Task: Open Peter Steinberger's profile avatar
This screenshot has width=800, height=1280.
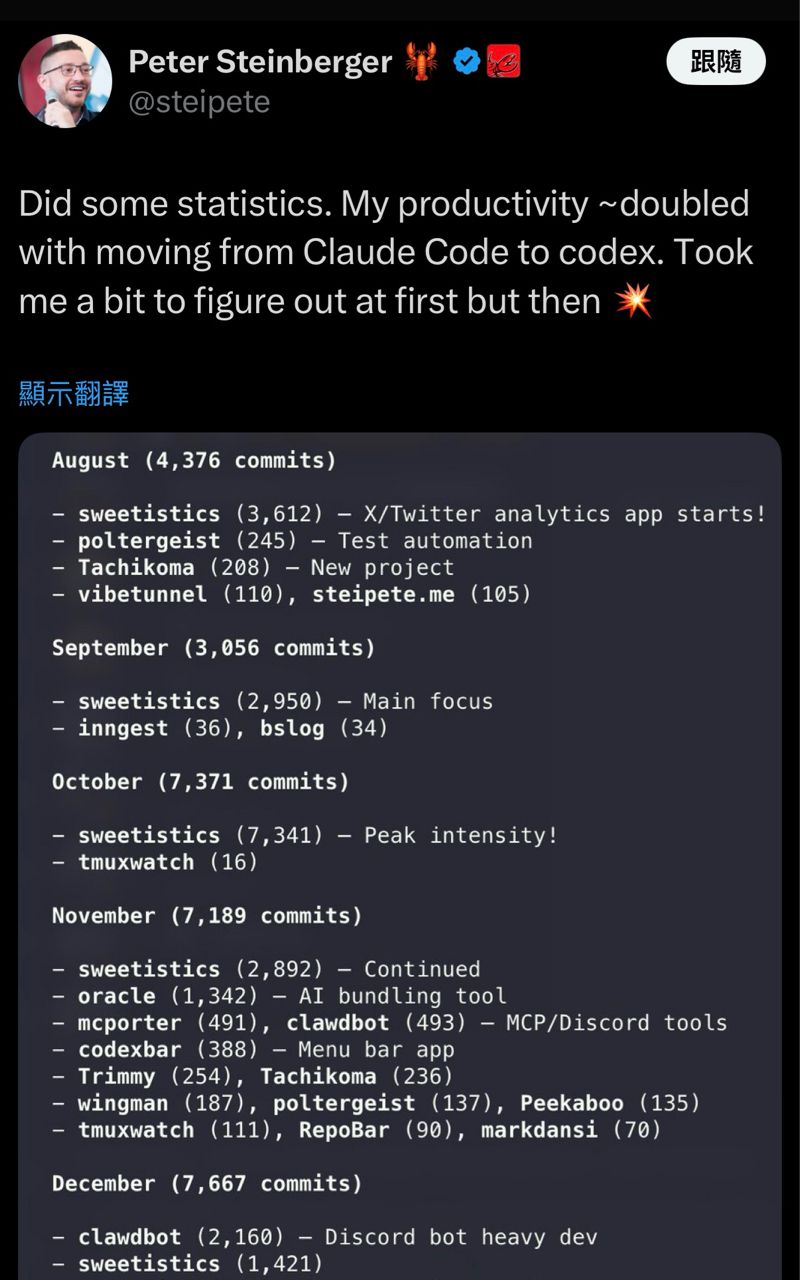Action: 65,80
